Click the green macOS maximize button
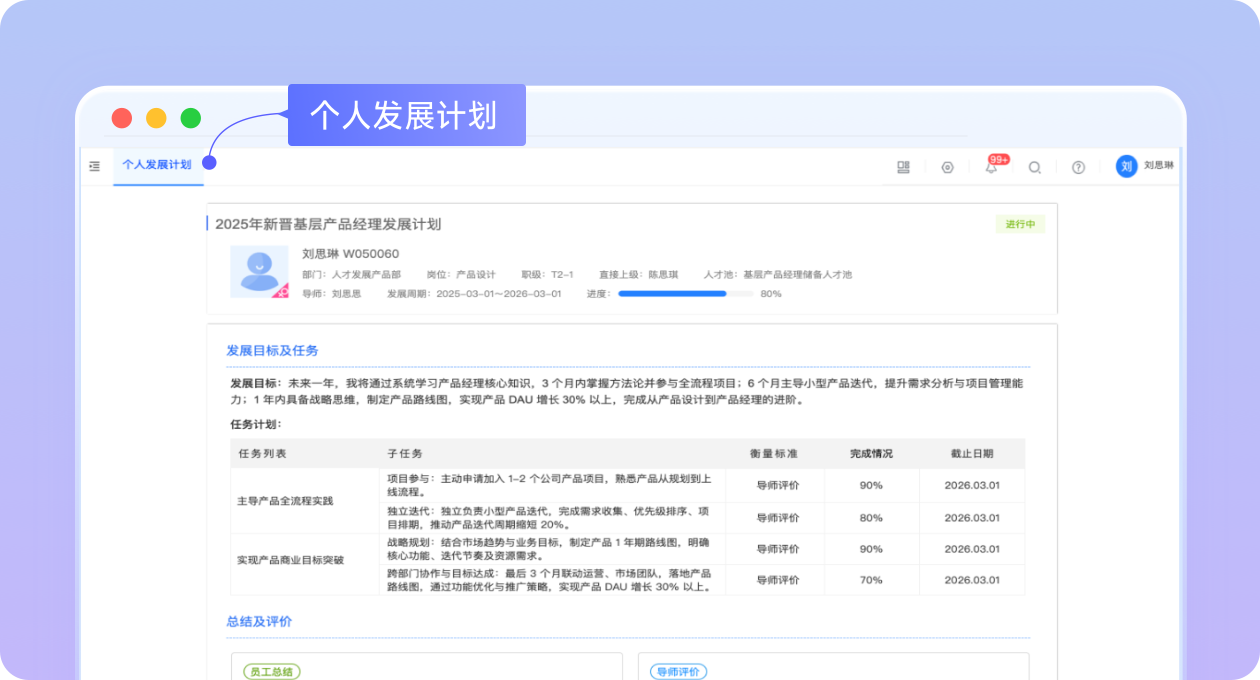The height and width of the screenshot is (680, 1260). 191,118
